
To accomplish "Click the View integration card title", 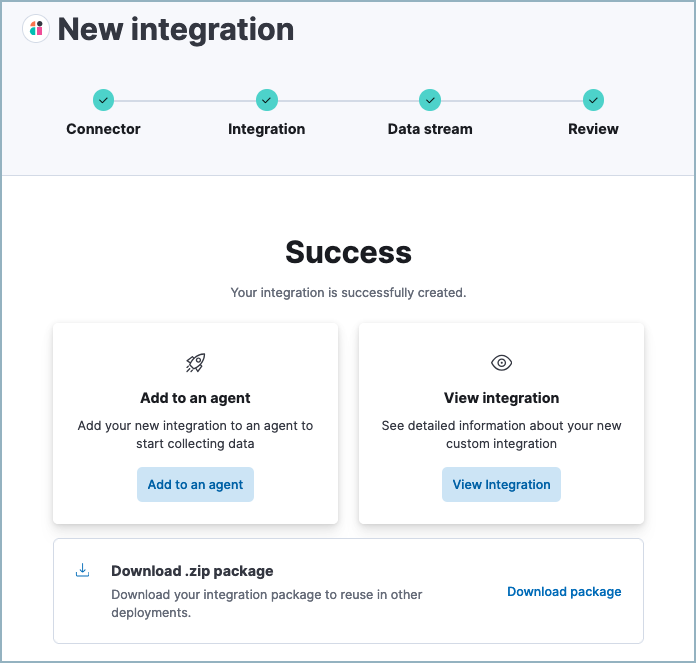I will pyautogui.click(x=501, y=398).
